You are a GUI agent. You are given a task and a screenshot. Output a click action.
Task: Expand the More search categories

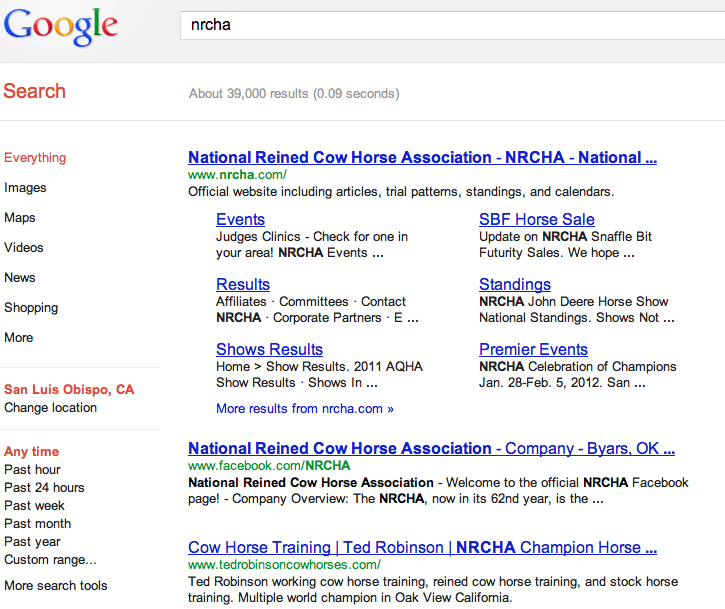(19, 338)
